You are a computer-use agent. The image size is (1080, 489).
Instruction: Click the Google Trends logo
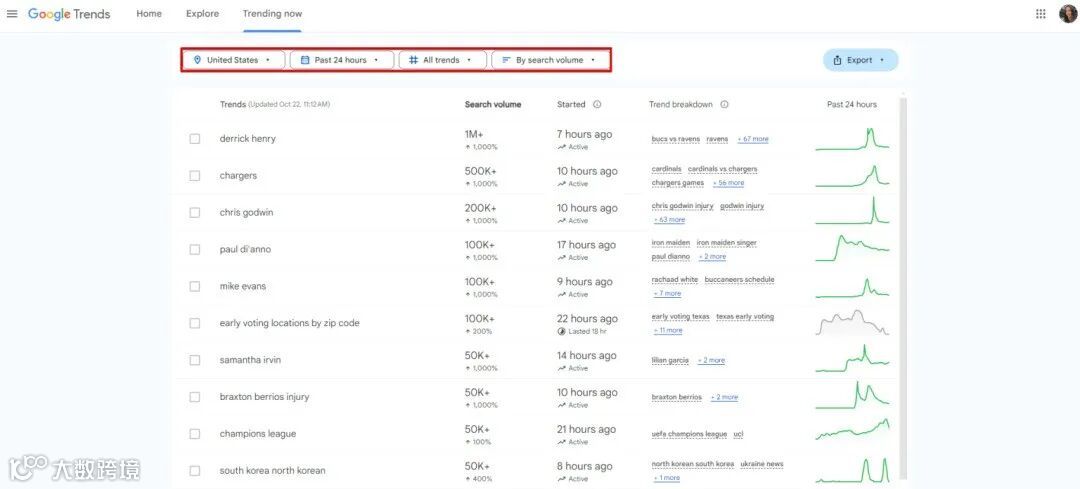69,14
